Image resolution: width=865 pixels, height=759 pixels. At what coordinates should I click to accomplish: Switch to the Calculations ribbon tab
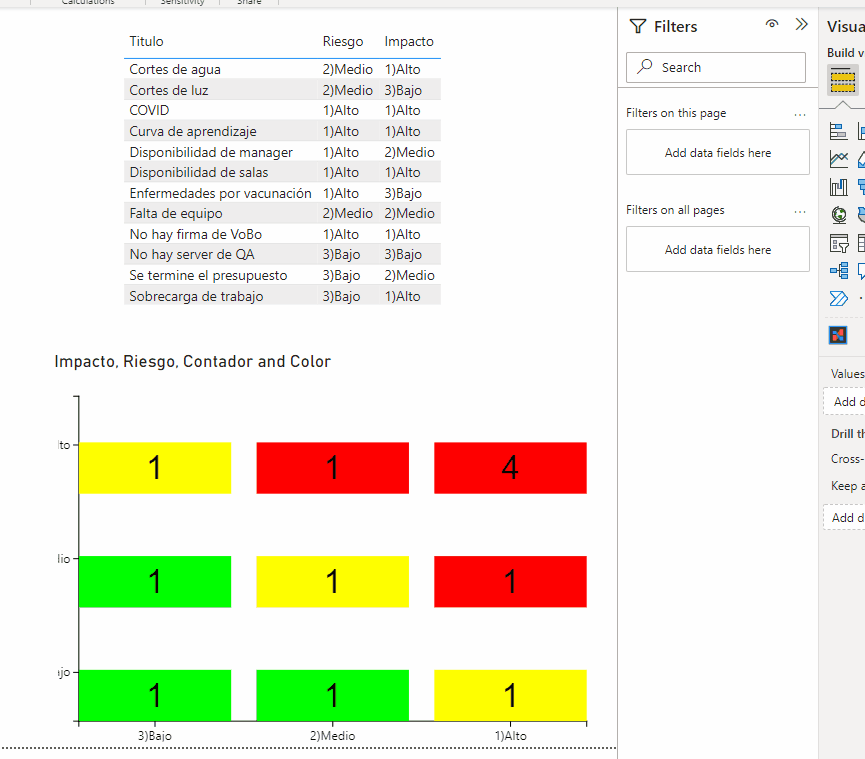pos(92,3)
